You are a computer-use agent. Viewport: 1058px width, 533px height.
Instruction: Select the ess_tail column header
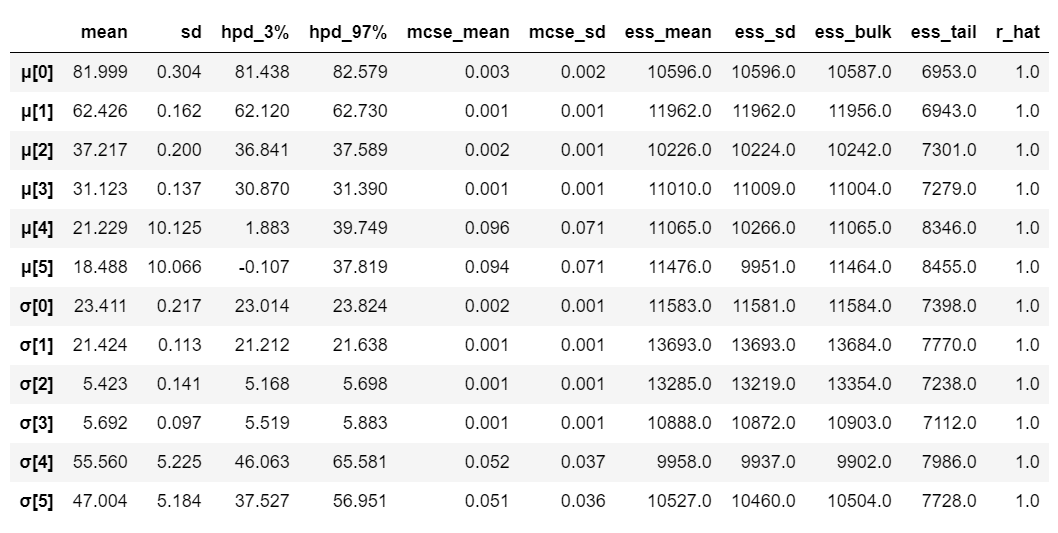[943, 32]
